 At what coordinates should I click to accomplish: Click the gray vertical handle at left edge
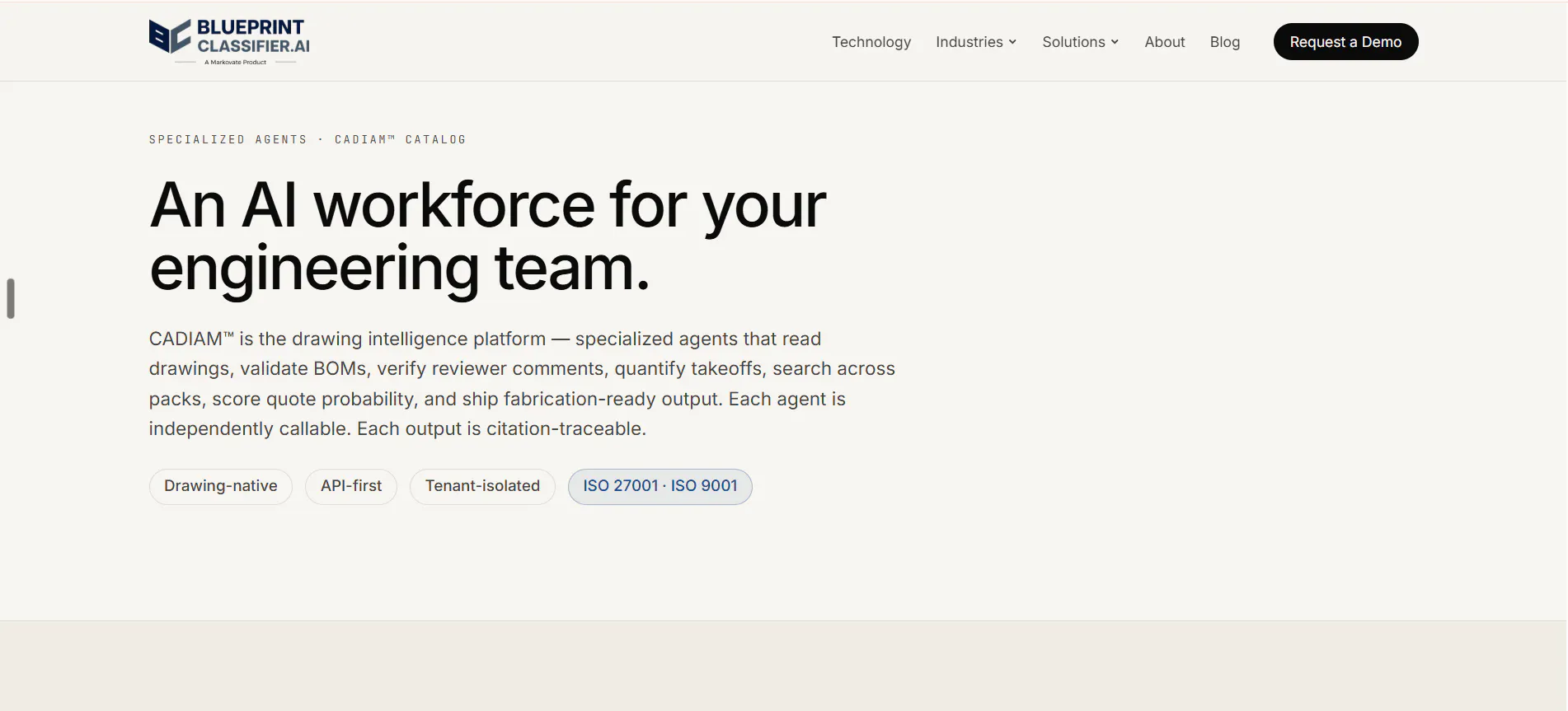click(11, 298)
